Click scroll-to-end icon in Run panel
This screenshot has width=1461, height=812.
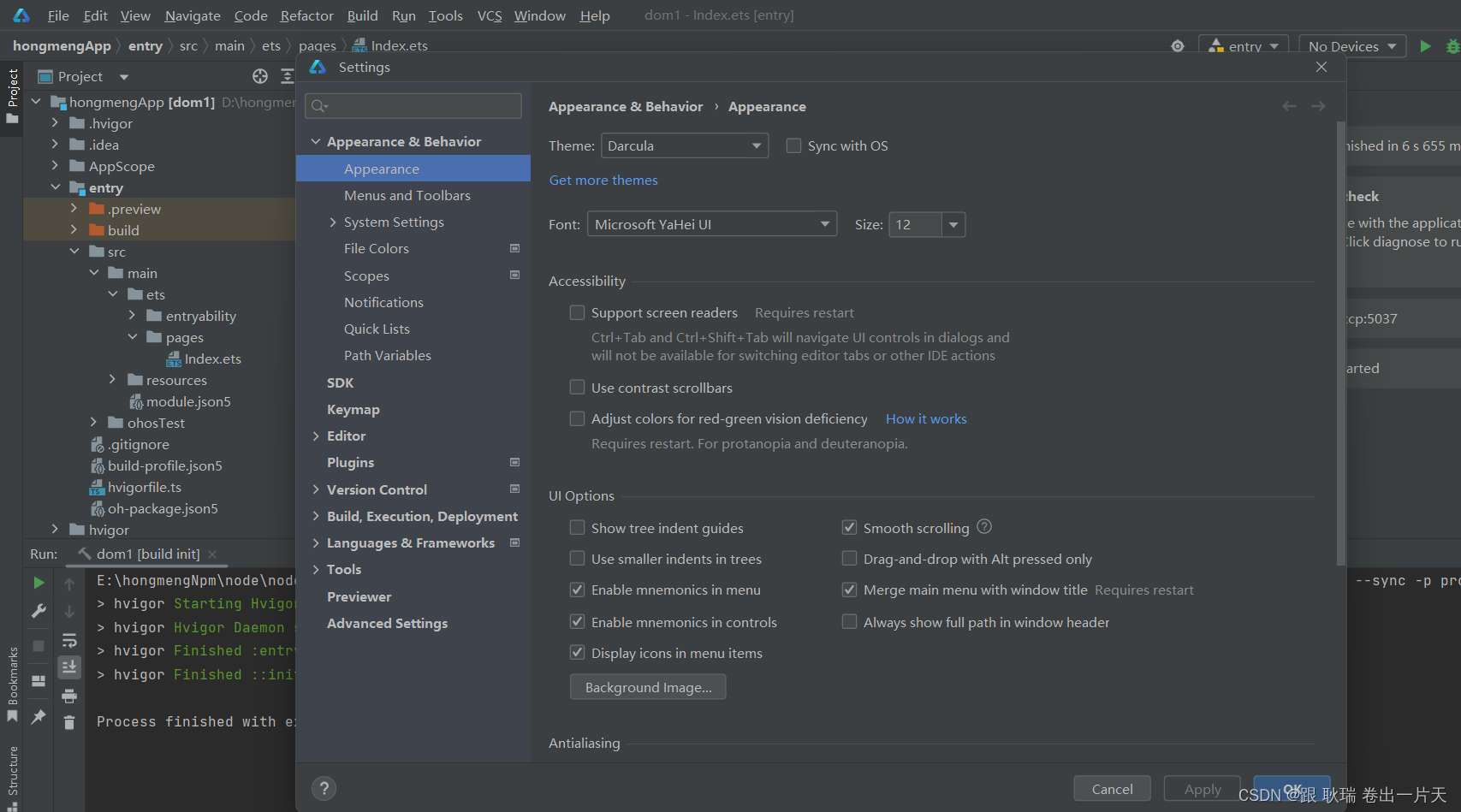click(x=69, y=667)
